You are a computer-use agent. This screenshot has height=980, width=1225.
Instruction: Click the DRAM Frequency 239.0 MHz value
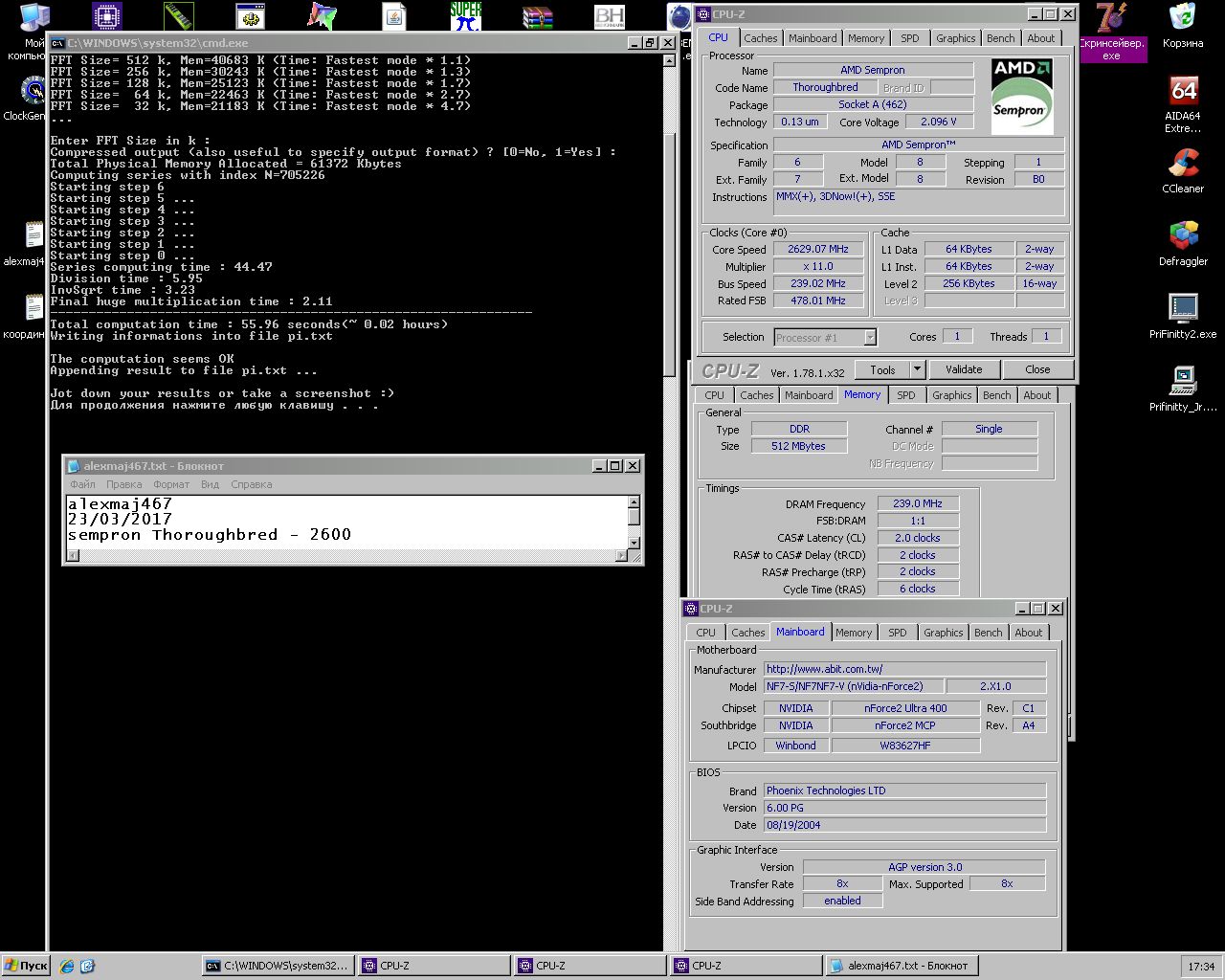click(x=918, y=503)
